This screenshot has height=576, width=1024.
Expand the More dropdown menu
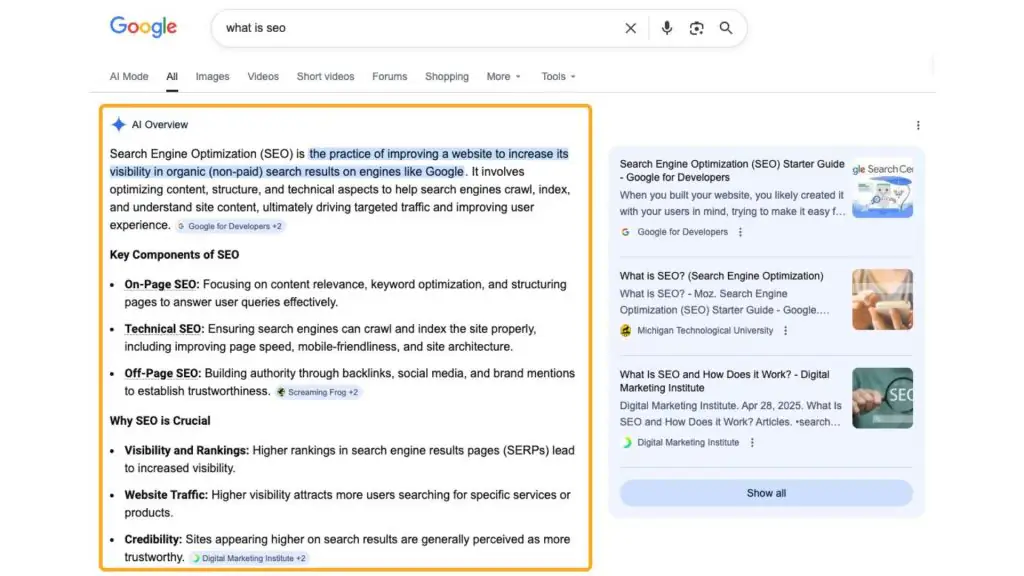(x=504, y=76)
